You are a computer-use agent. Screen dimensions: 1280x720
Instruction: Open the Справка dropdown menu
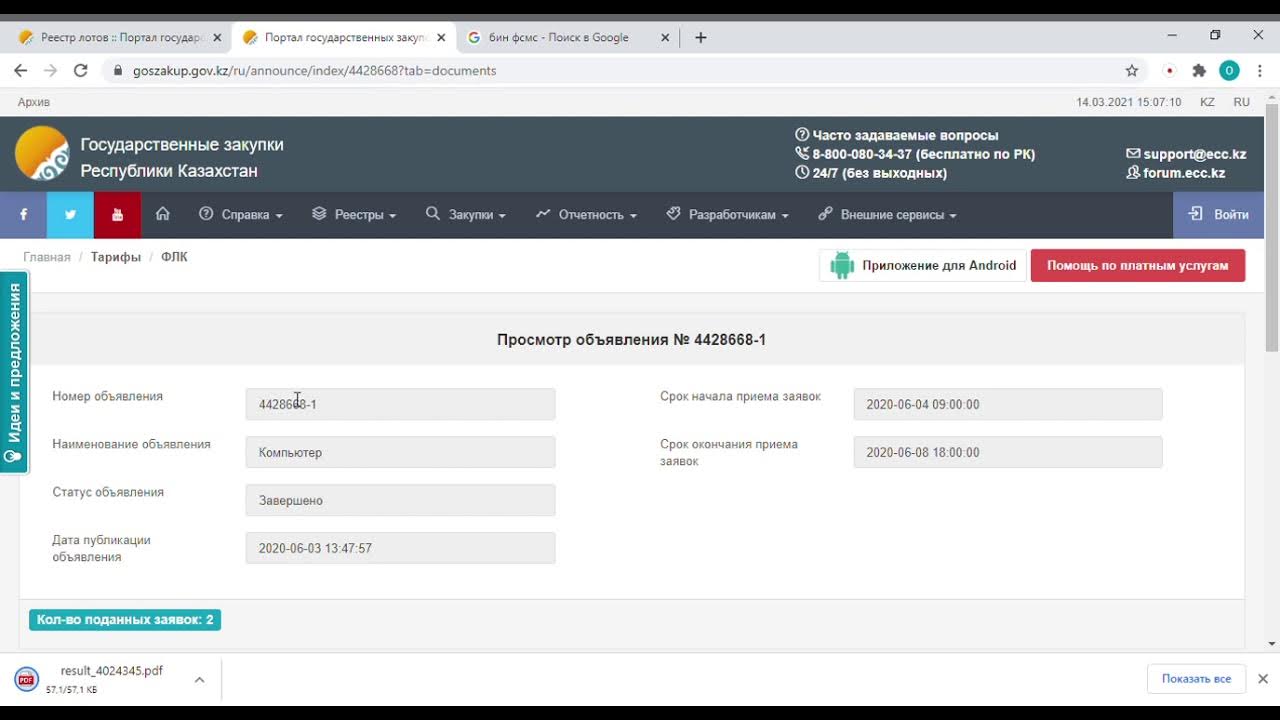coord(241,214)
